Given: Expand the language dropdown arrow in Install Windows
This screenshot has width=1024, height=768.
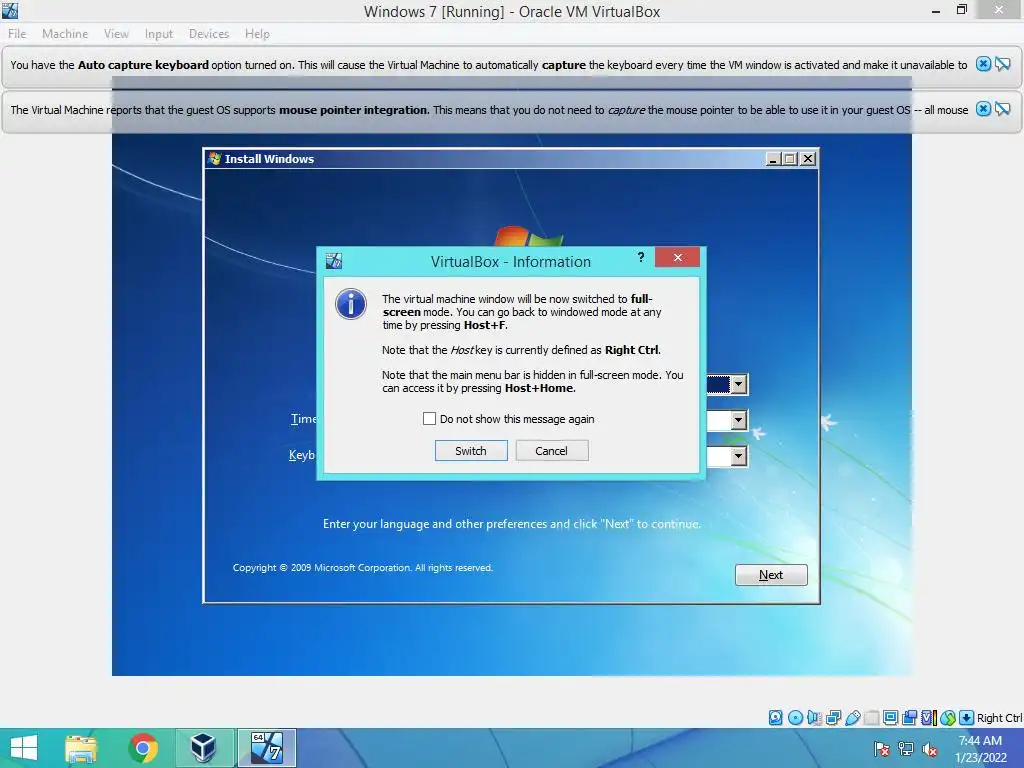Looking at the screenshot, I should coord(738,384).
